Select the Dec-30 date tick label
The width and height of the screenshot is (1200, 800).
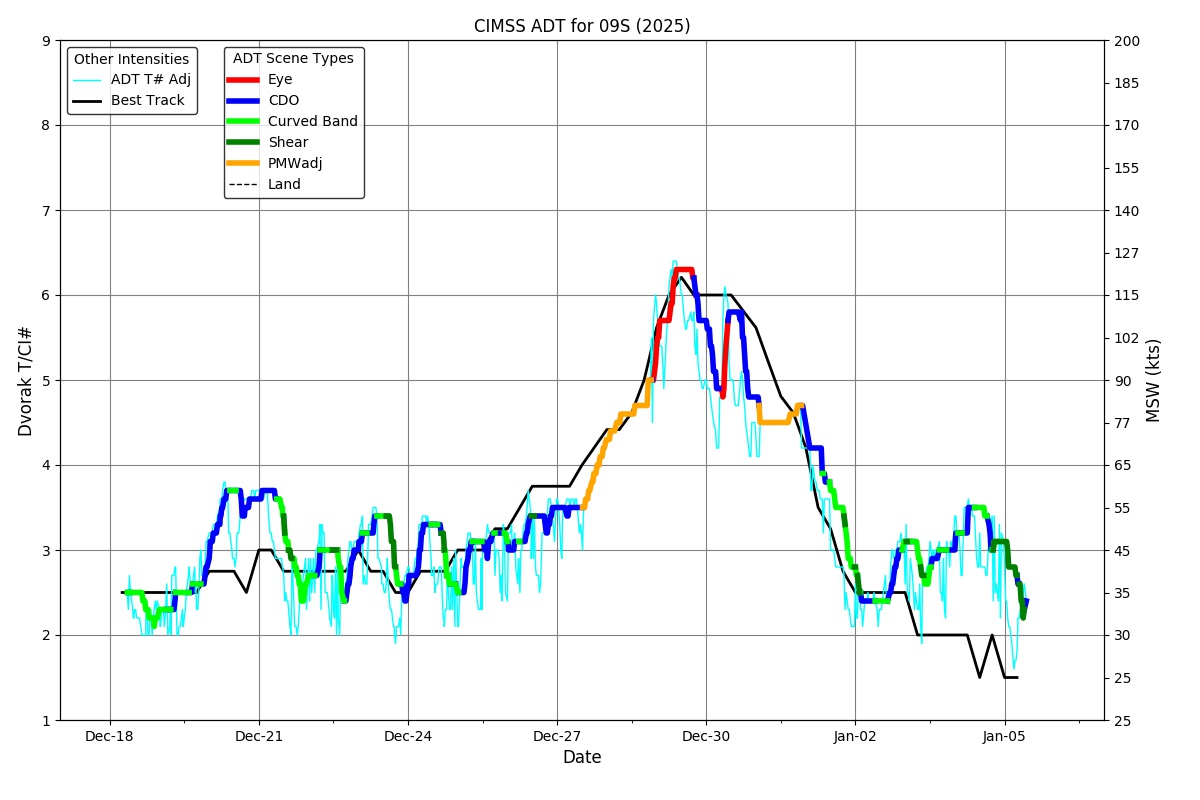click(x=706, y=737)
